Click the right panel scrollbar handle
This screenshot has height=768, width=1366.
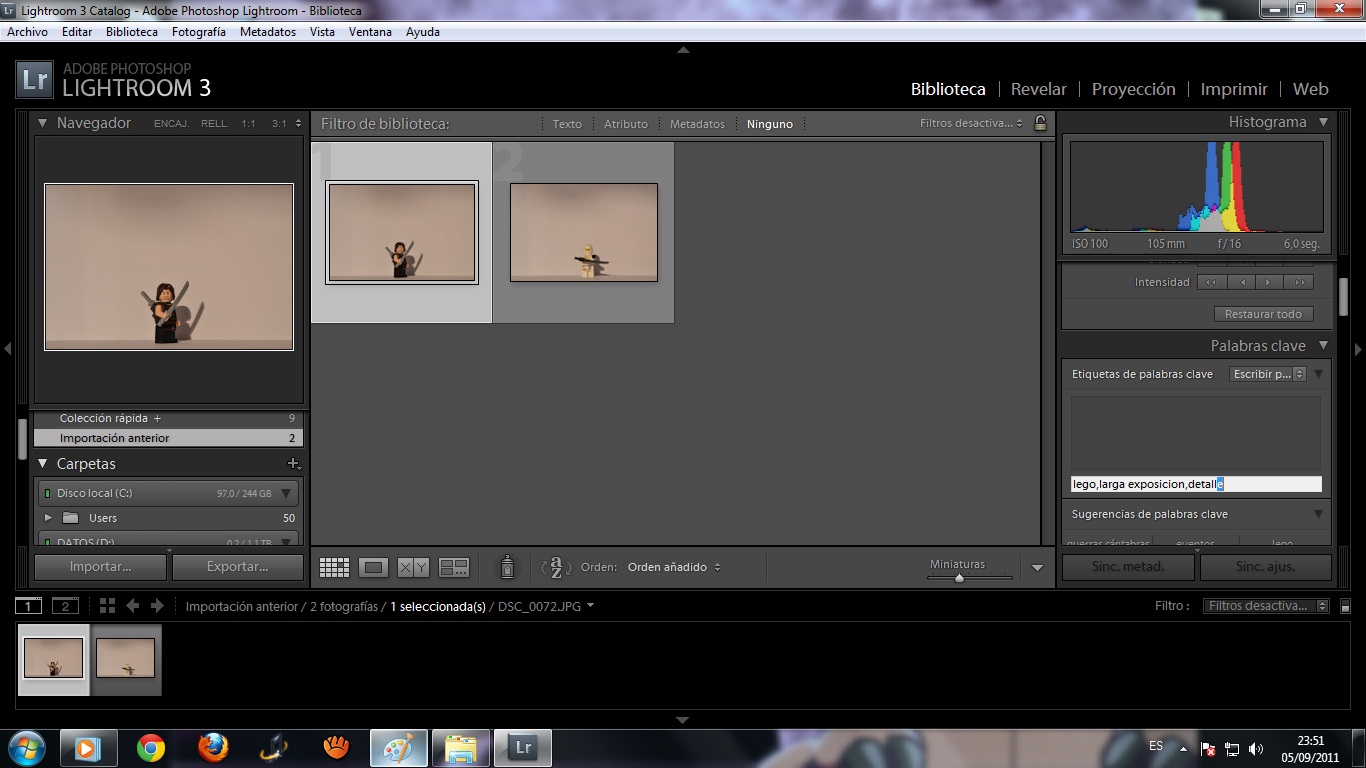pos(1344,298)
